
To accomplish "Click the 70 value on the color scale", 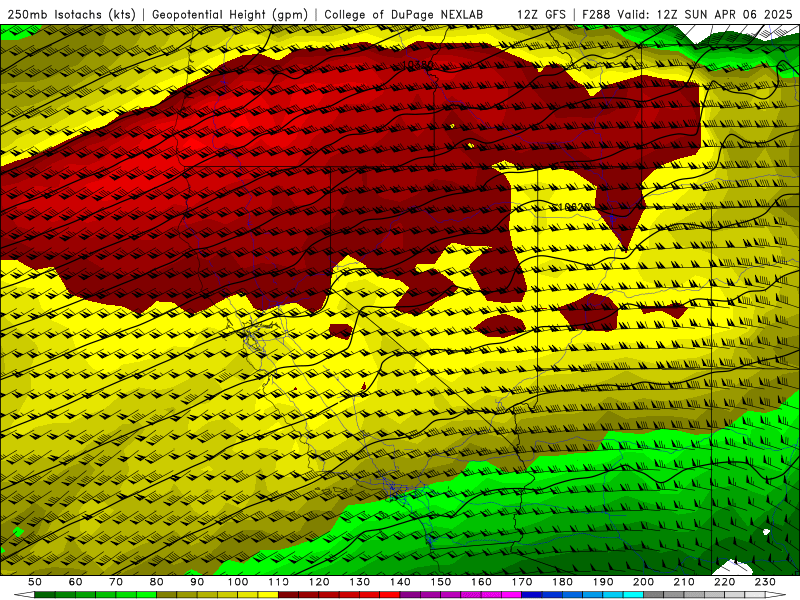I will point(116,582).
